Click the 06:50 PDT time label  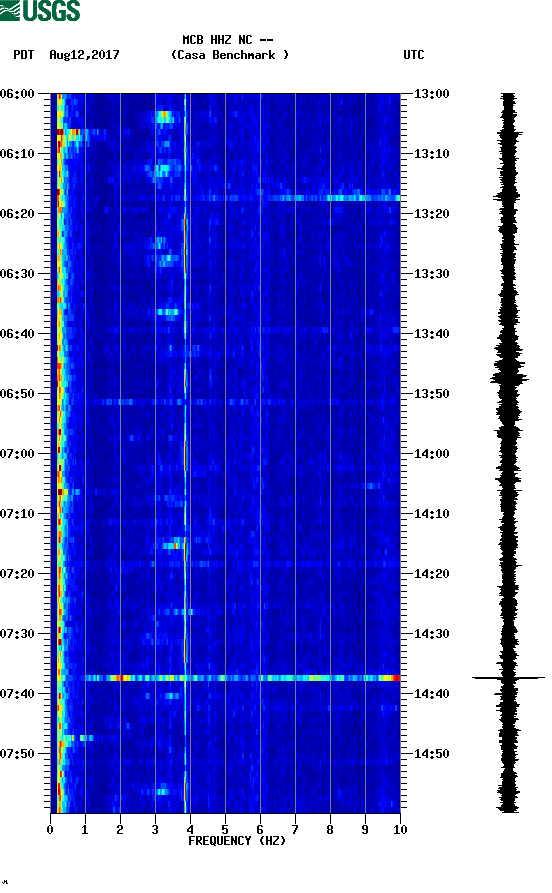click(18, 394)
